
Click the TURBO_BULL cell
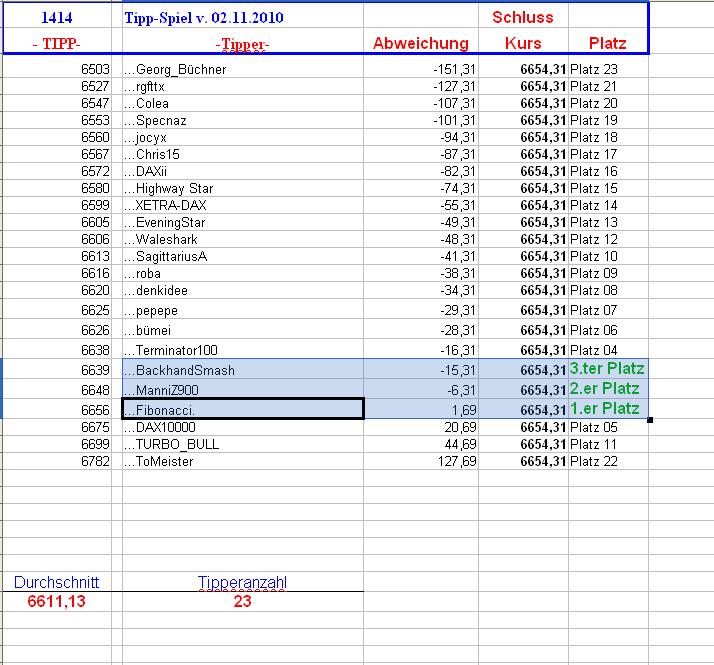(x=243, y=444)
